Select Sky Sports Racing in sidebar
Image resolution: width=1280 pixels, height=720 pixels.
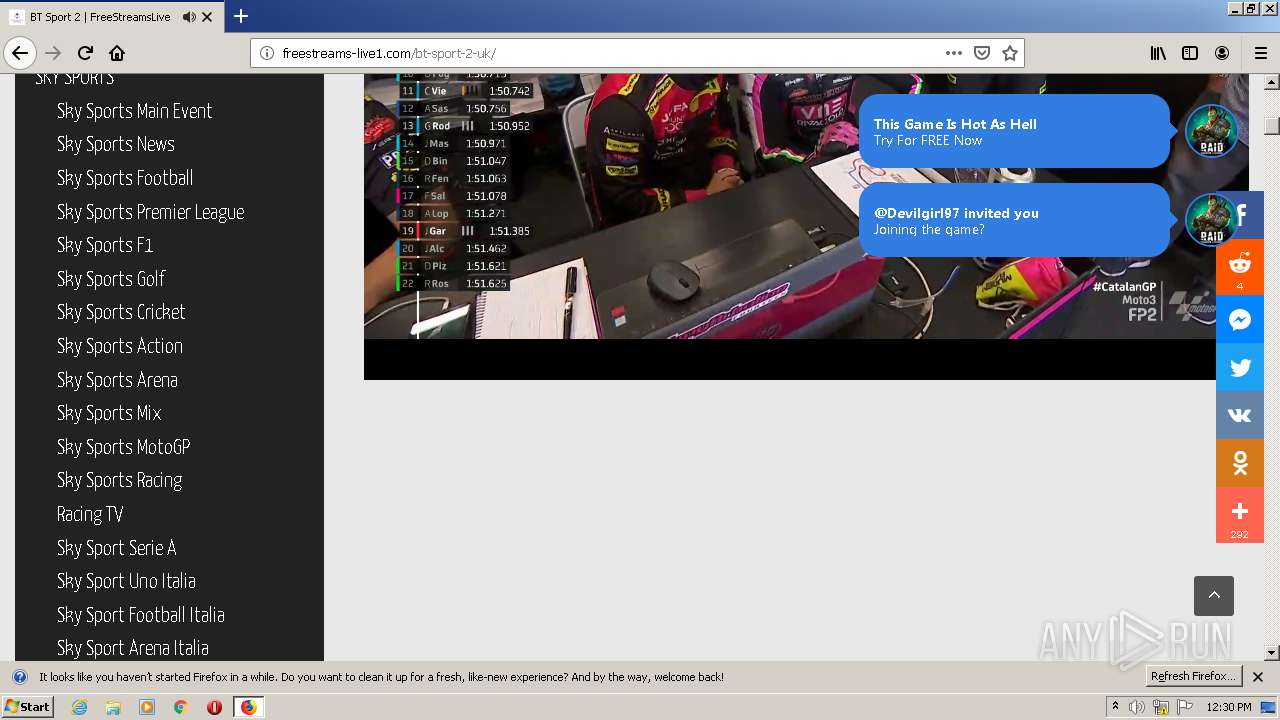tap(119, 480)
